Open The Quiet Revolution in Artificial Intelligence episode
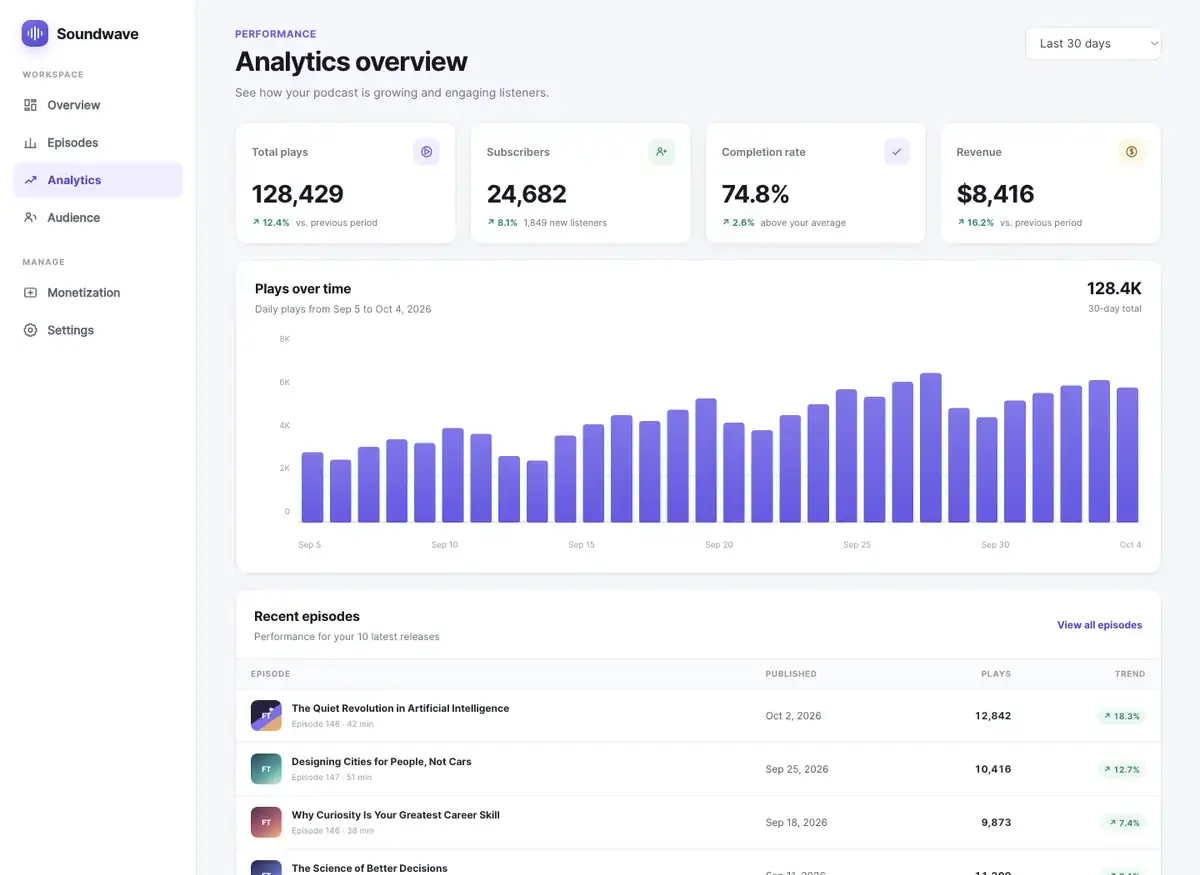 (x=400, y=708)
